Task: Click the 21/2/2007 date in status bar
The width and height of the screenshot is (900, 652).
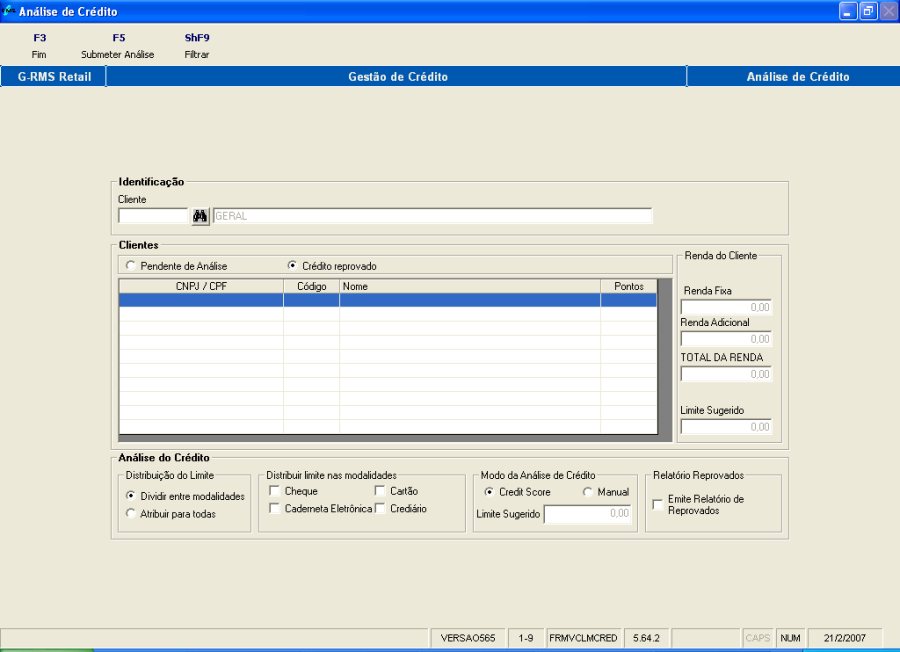Action: (x=844, y=638)
